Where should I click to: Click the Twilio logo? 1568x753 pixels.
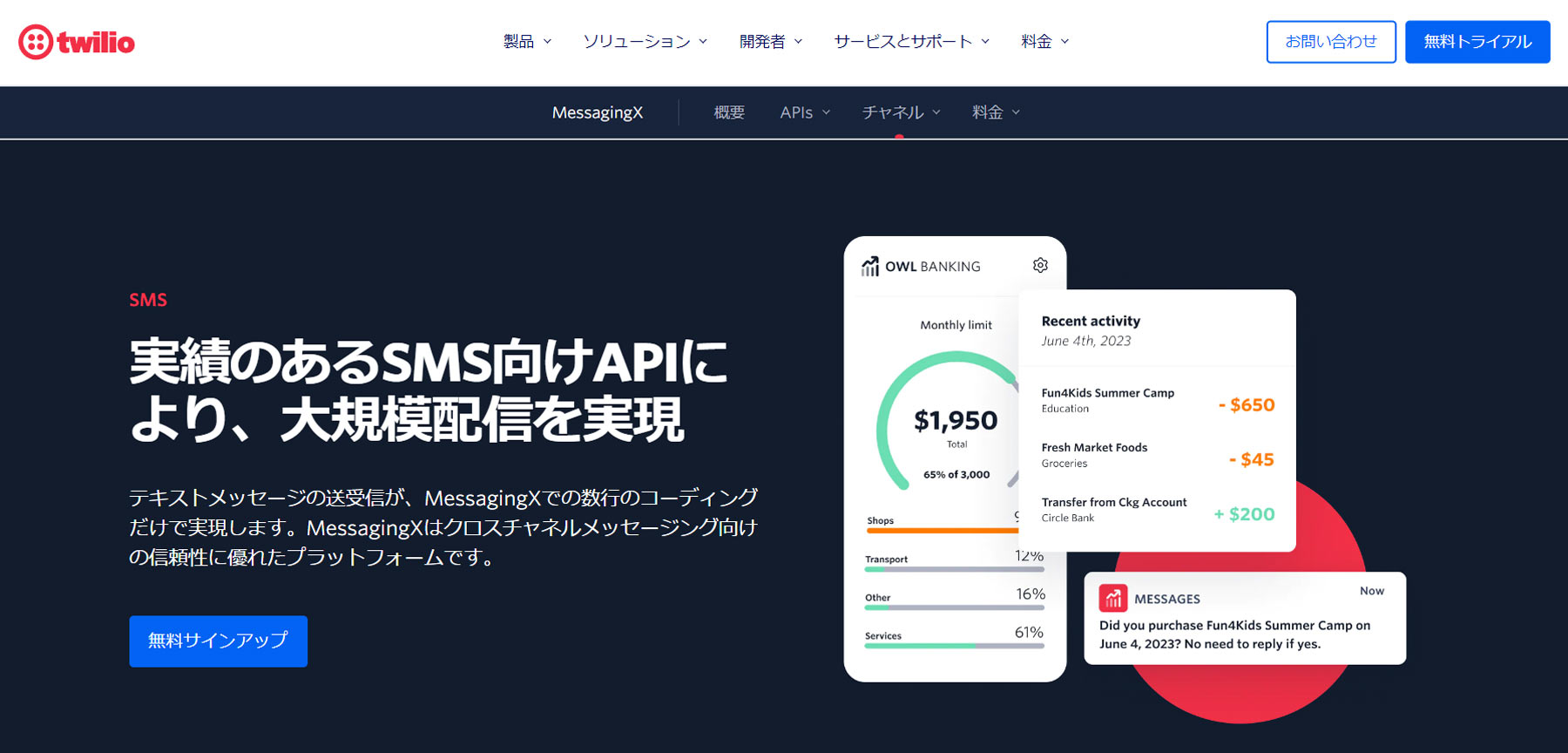(77, 42)
